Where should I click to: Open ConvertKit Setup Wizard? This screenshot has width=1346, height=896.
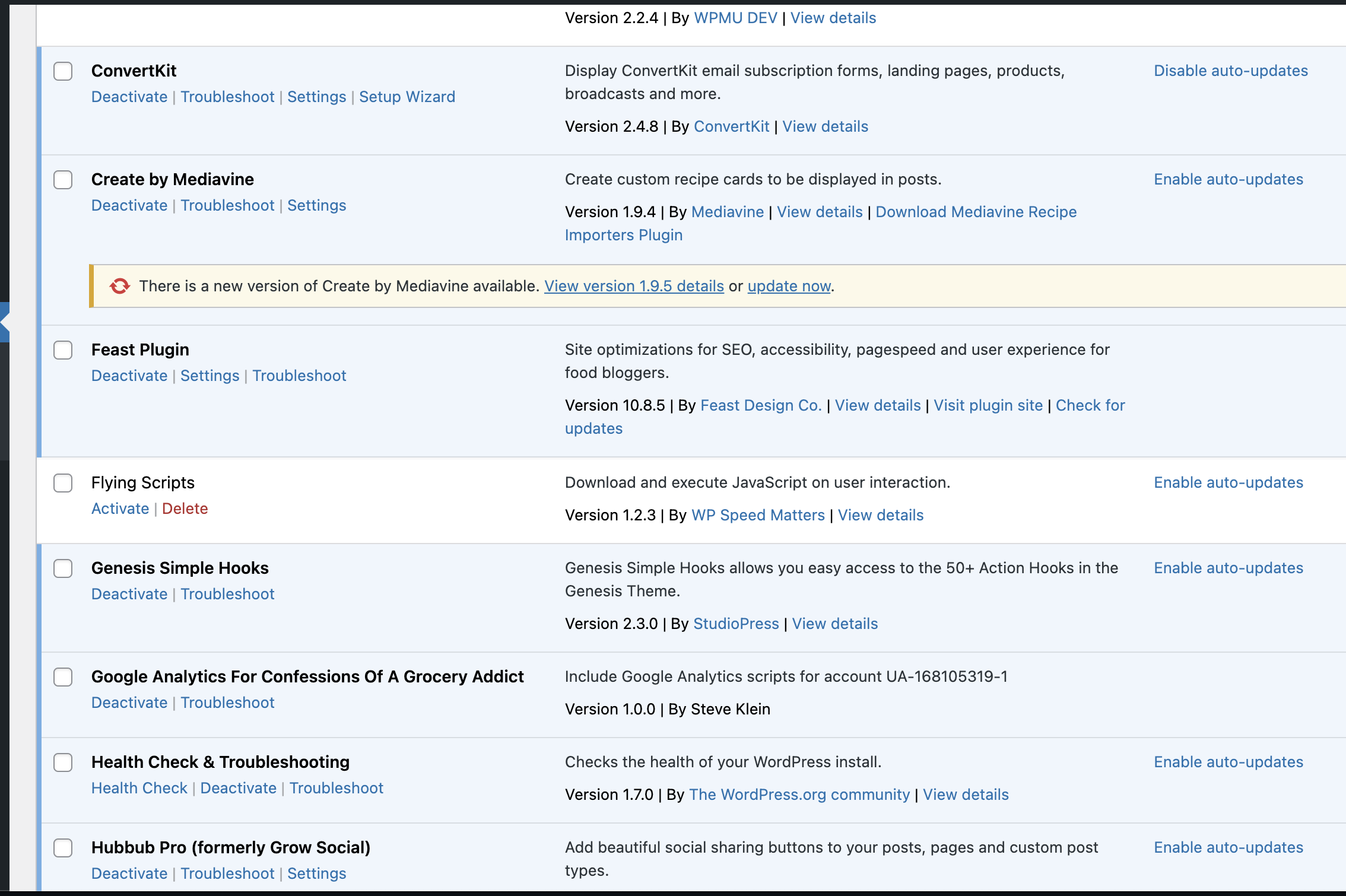tap(407, 97)
